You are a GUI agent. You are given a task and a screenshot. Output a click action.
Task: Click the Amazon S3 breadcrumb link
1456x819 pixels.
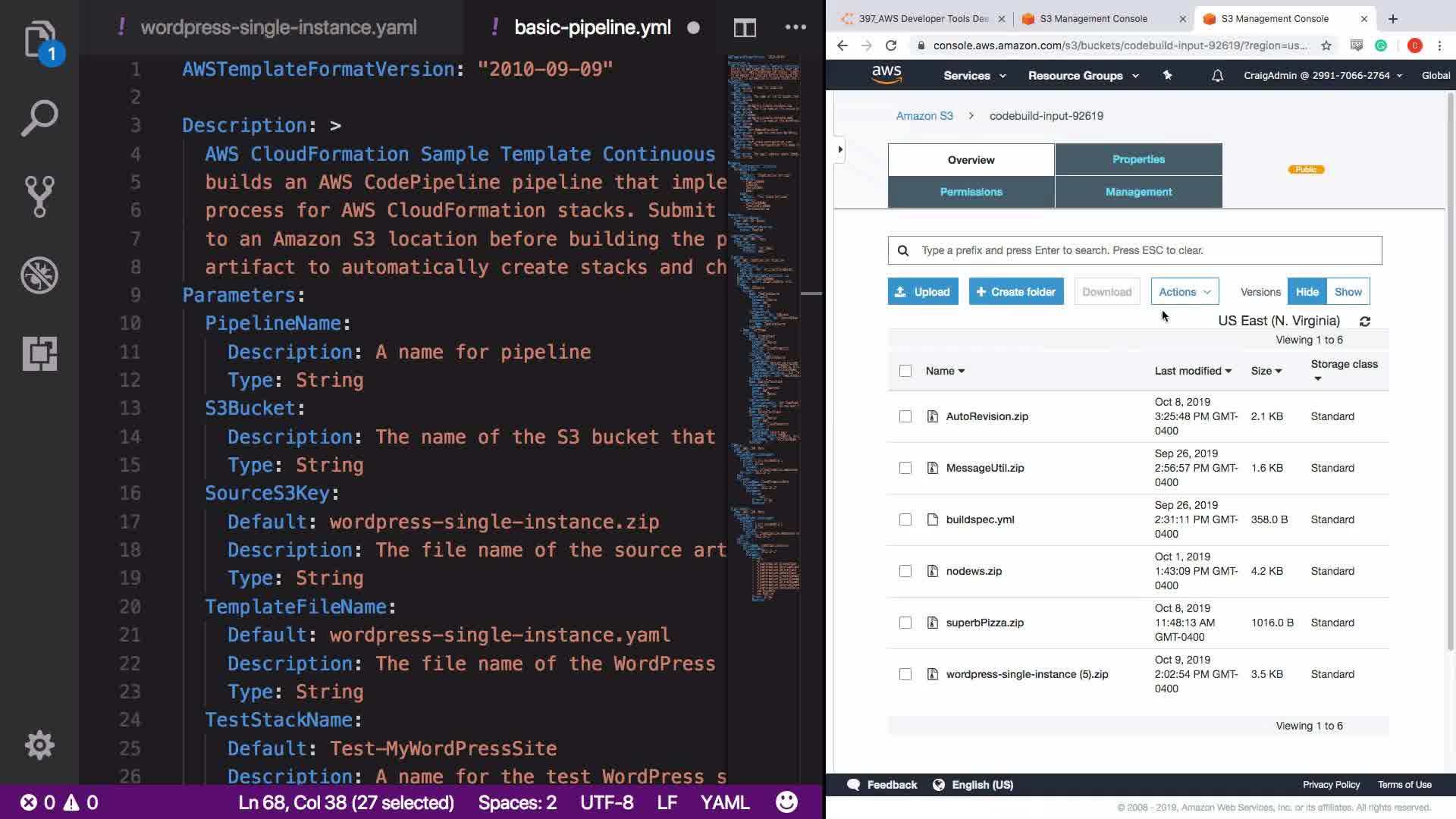tap(924, 116)
